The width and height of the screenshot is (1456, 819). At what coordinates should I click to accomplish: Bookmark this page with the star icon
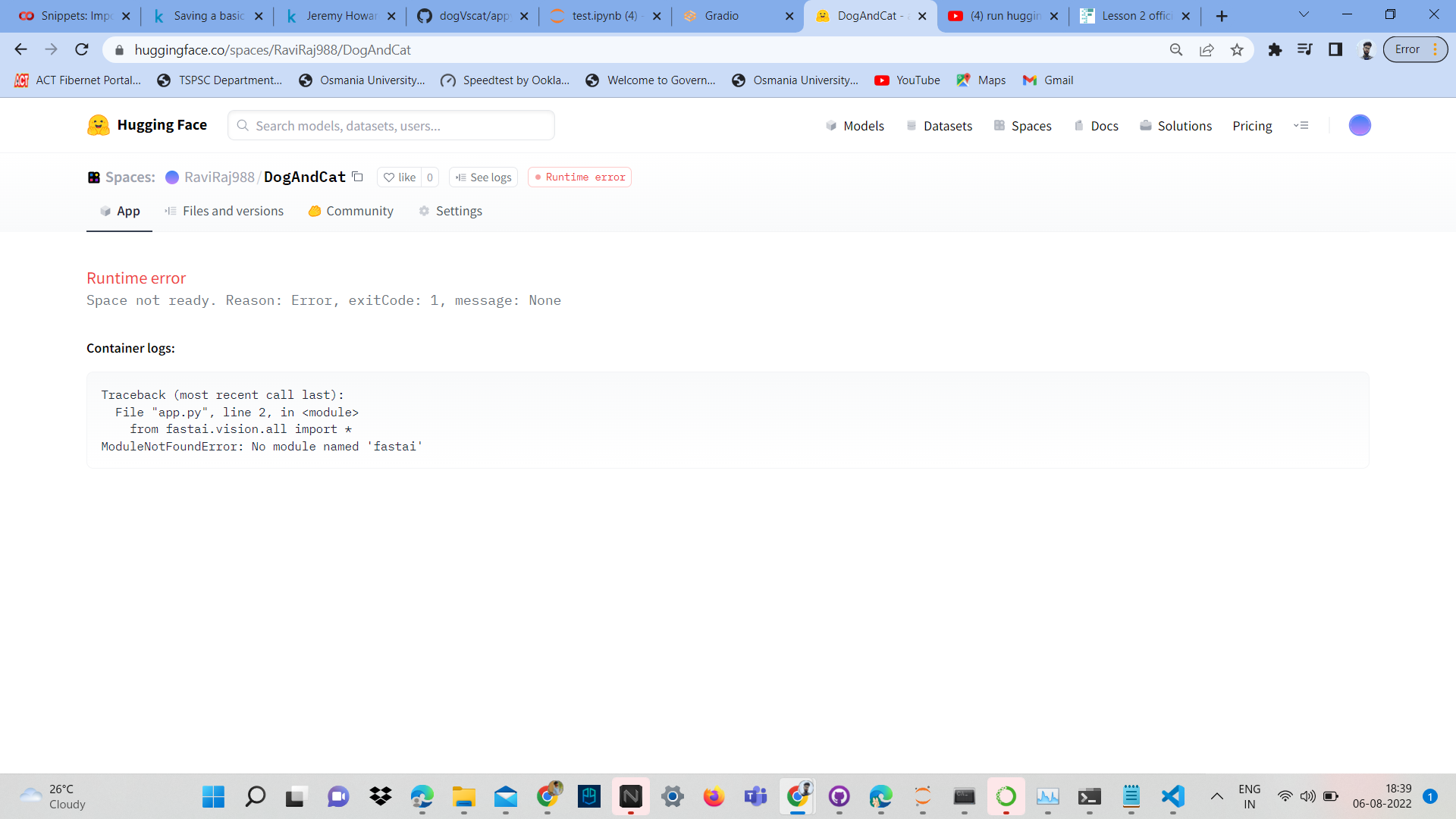click(x=1237, y=50)
